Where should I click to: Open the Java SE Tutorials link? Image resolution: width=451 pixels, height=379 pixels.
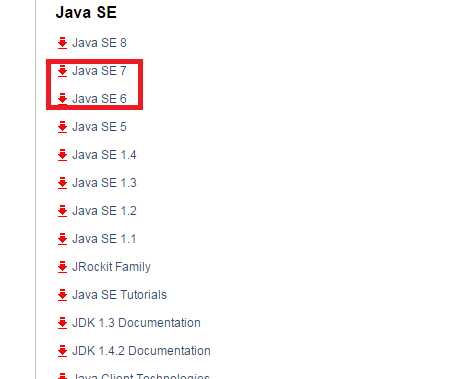pyautogui.click(x=119, y=295)
